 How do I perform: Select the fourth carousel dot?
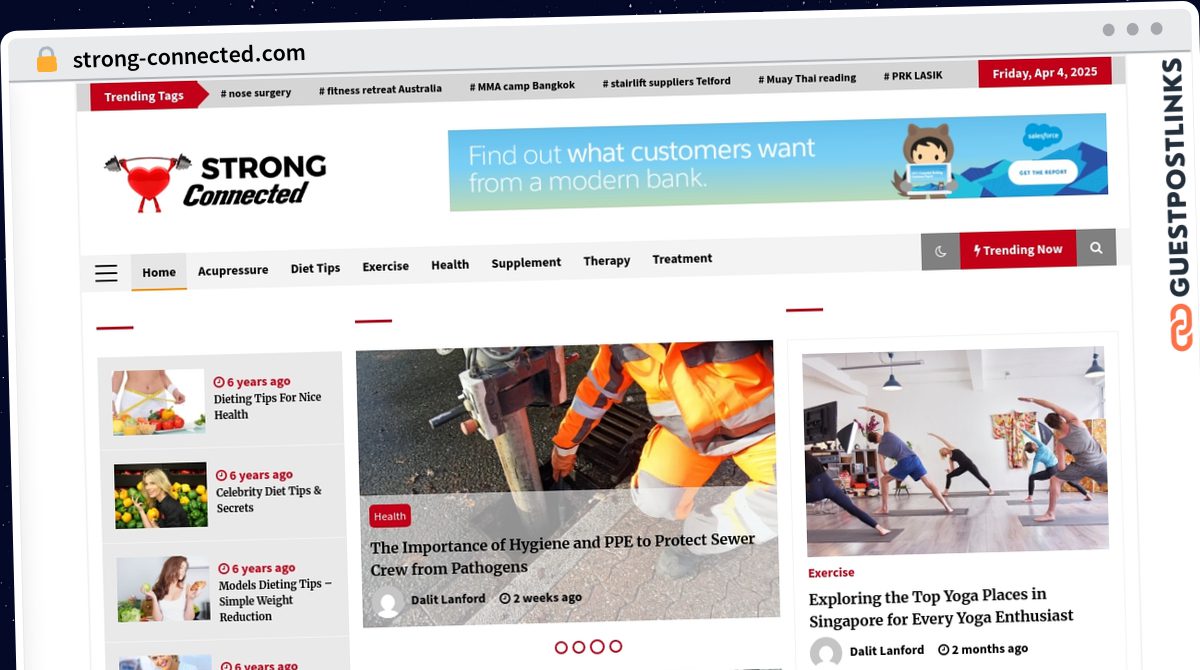pyautogui.click(x=615, y=646)
